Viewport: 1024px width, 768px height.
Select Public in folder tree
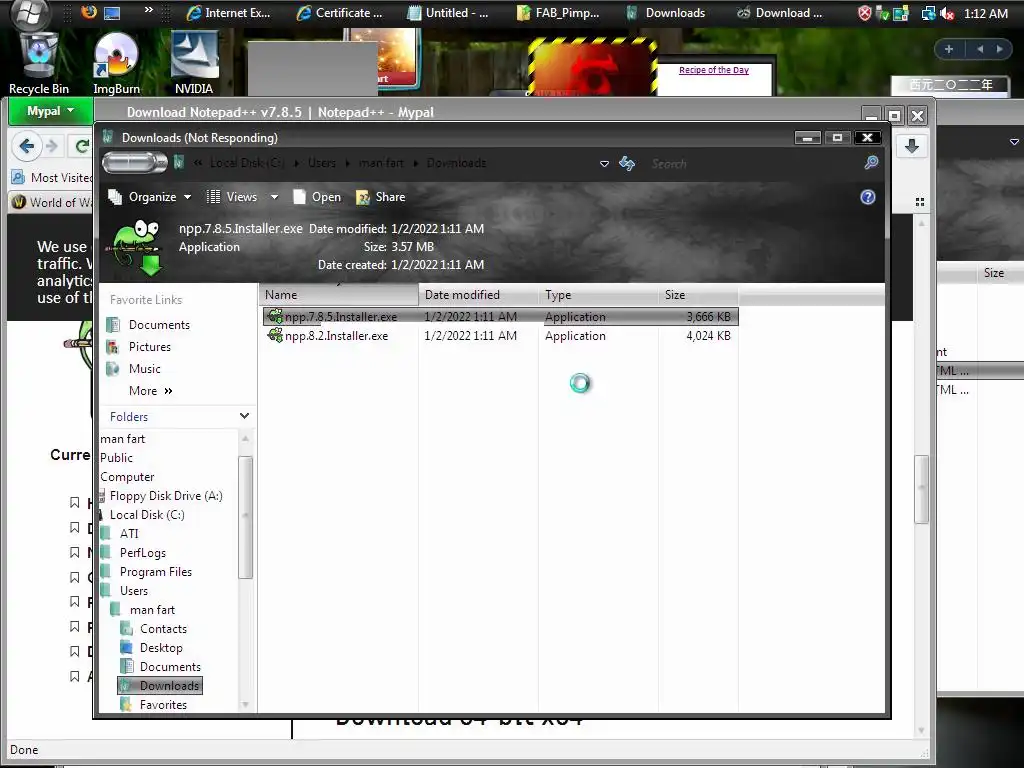coord(116,458)
